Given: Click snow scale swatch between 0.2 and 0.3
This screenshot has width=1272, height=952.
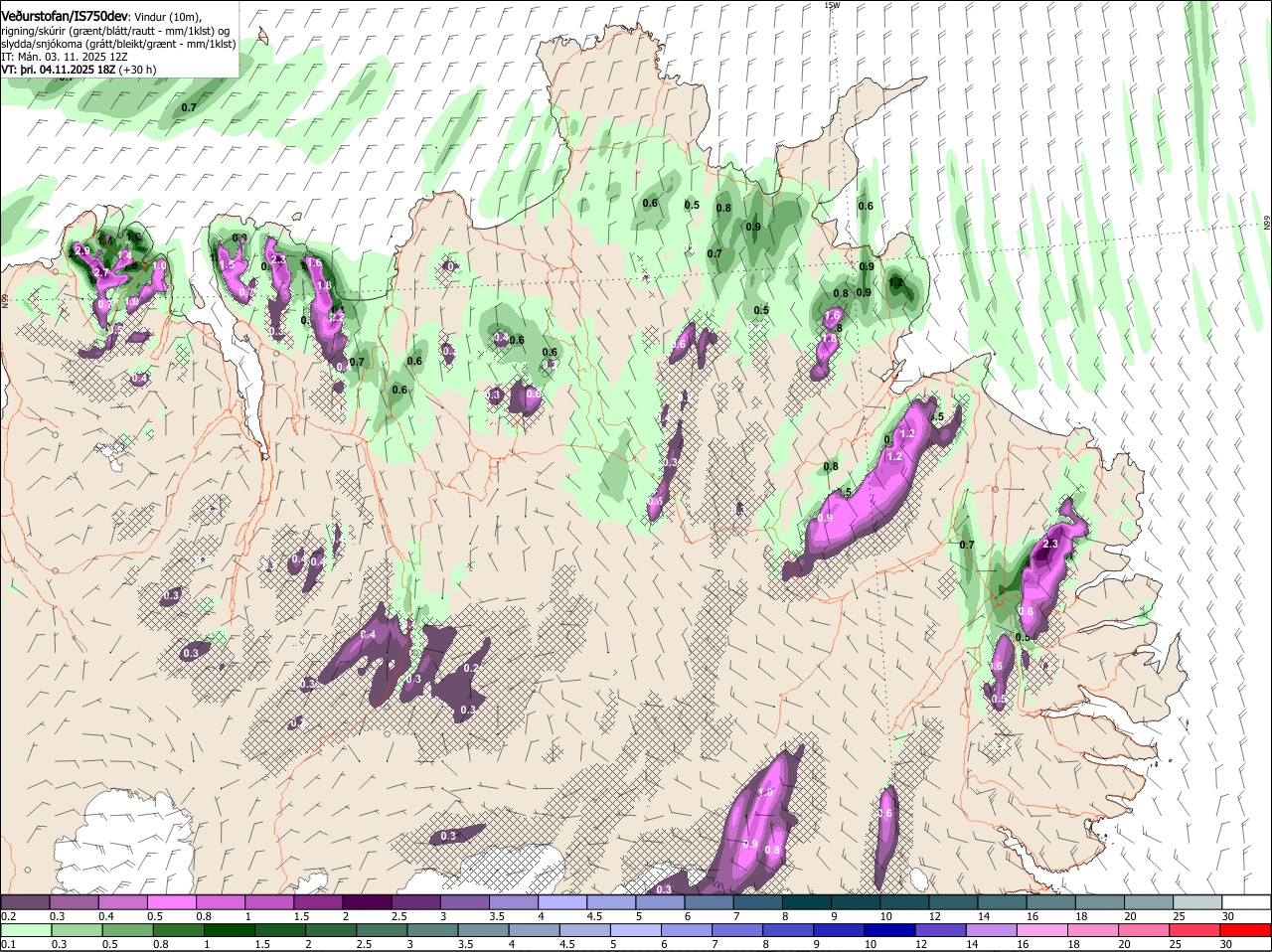Looking at the screenshot, I should [x=25, y=901].
